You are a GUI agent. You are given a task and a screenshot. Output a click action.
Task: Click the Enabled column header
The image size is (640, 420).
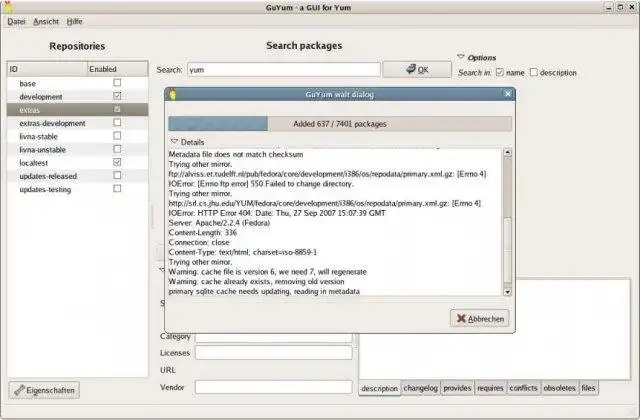click(x=118, y=69)
